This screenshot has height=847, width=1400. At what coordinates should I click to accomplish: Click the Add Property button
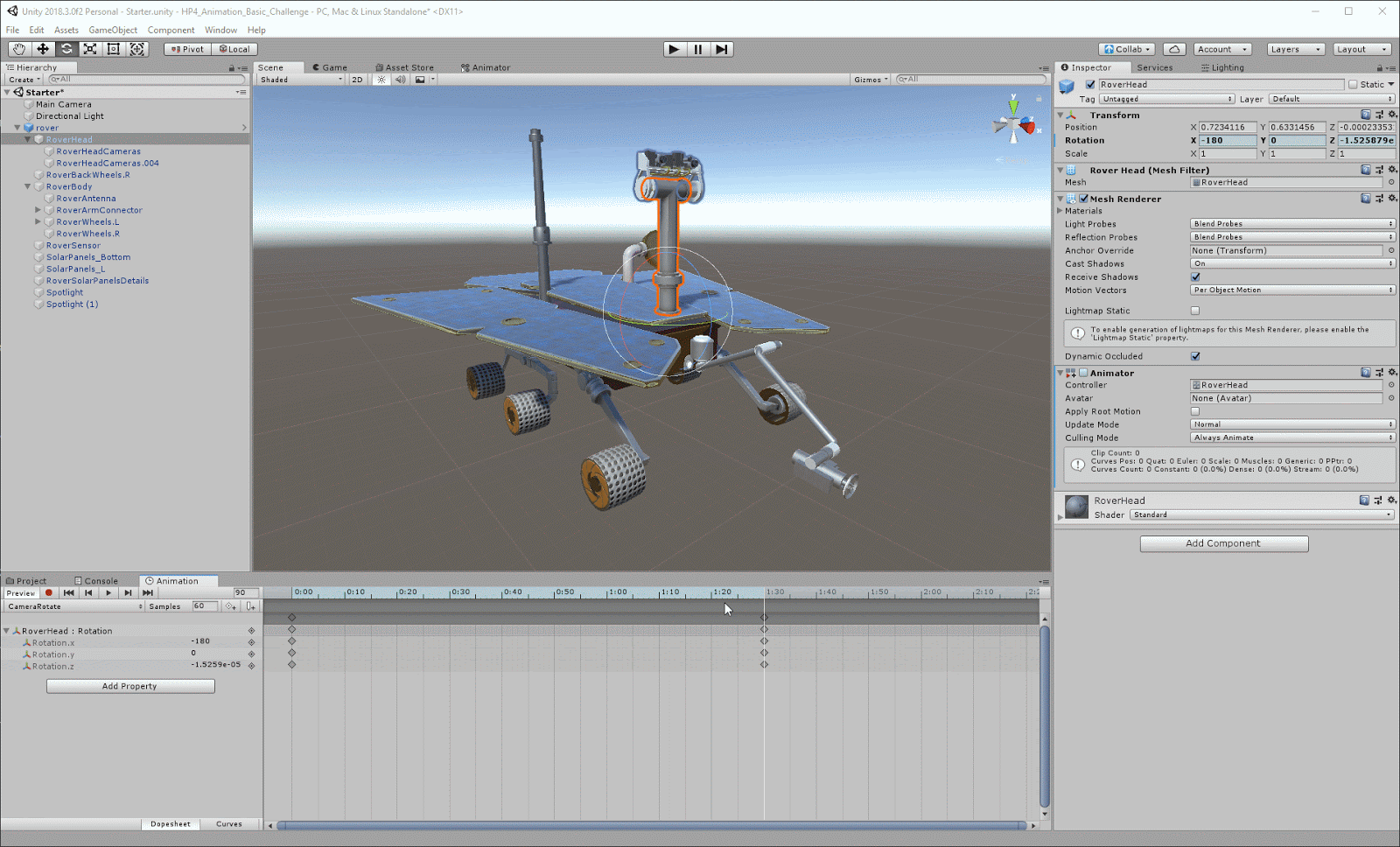pos(129,686)
